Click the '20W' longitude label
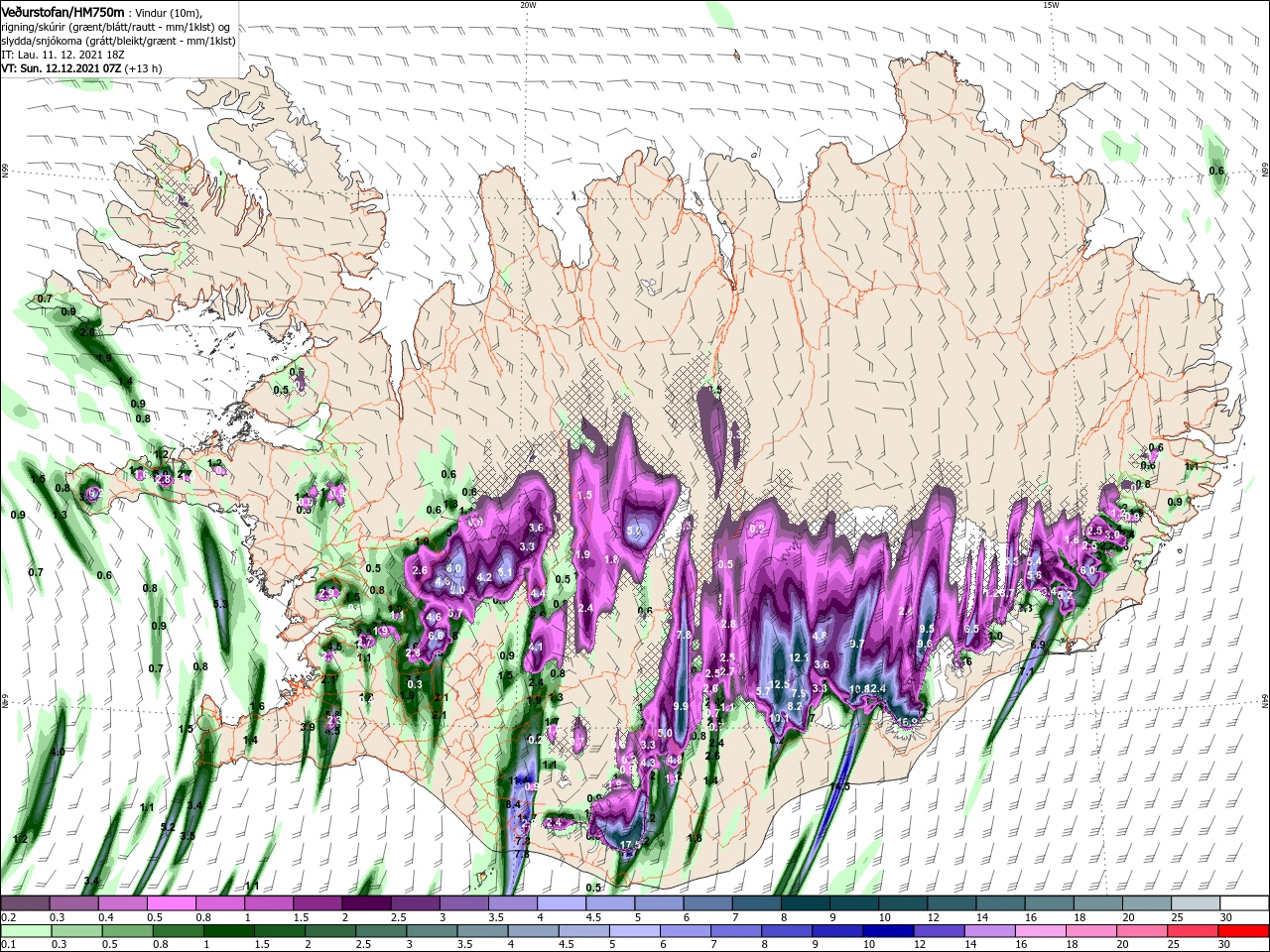 click(528, 5)
